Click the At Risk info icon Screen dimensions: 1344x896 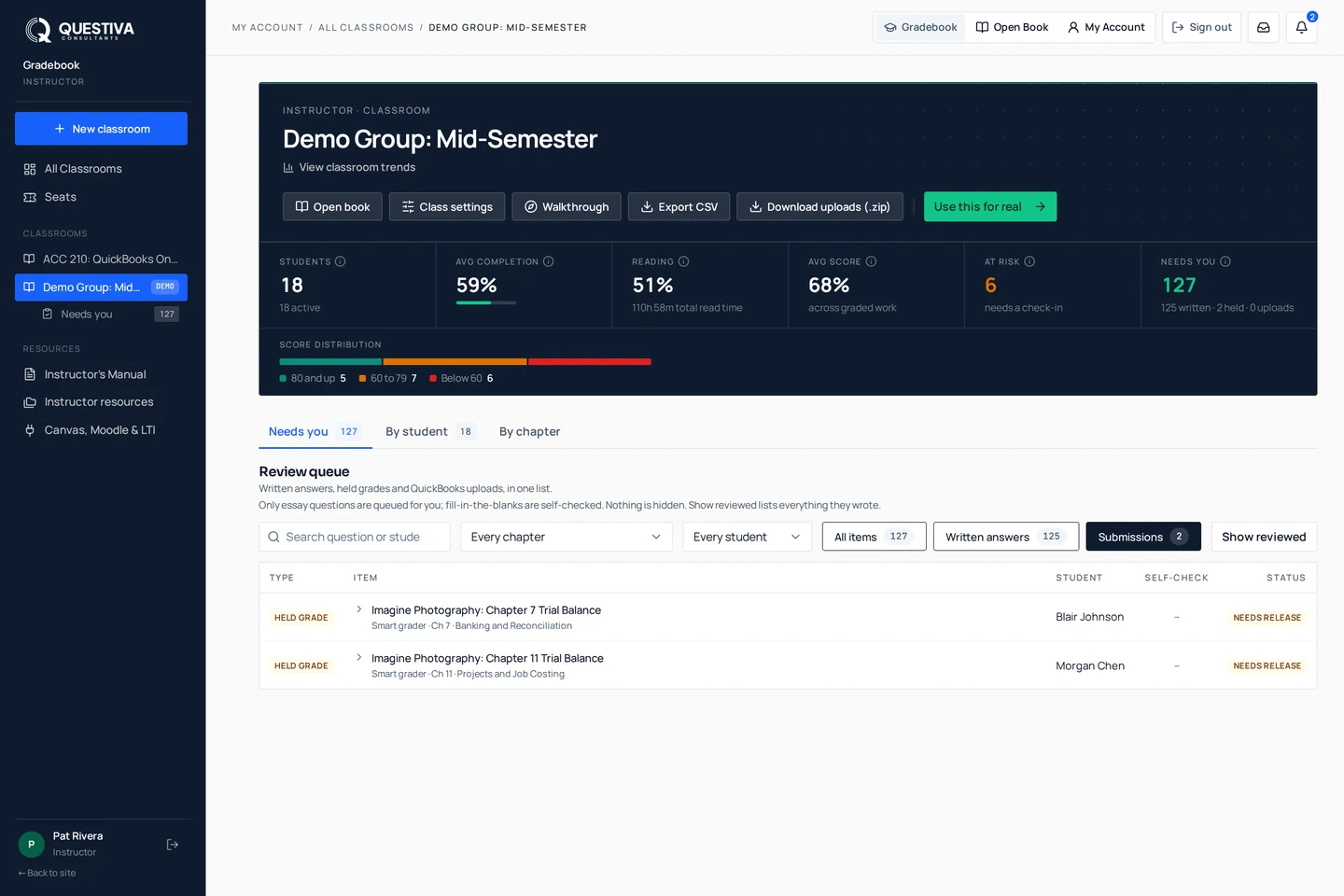pos(1029,261)
